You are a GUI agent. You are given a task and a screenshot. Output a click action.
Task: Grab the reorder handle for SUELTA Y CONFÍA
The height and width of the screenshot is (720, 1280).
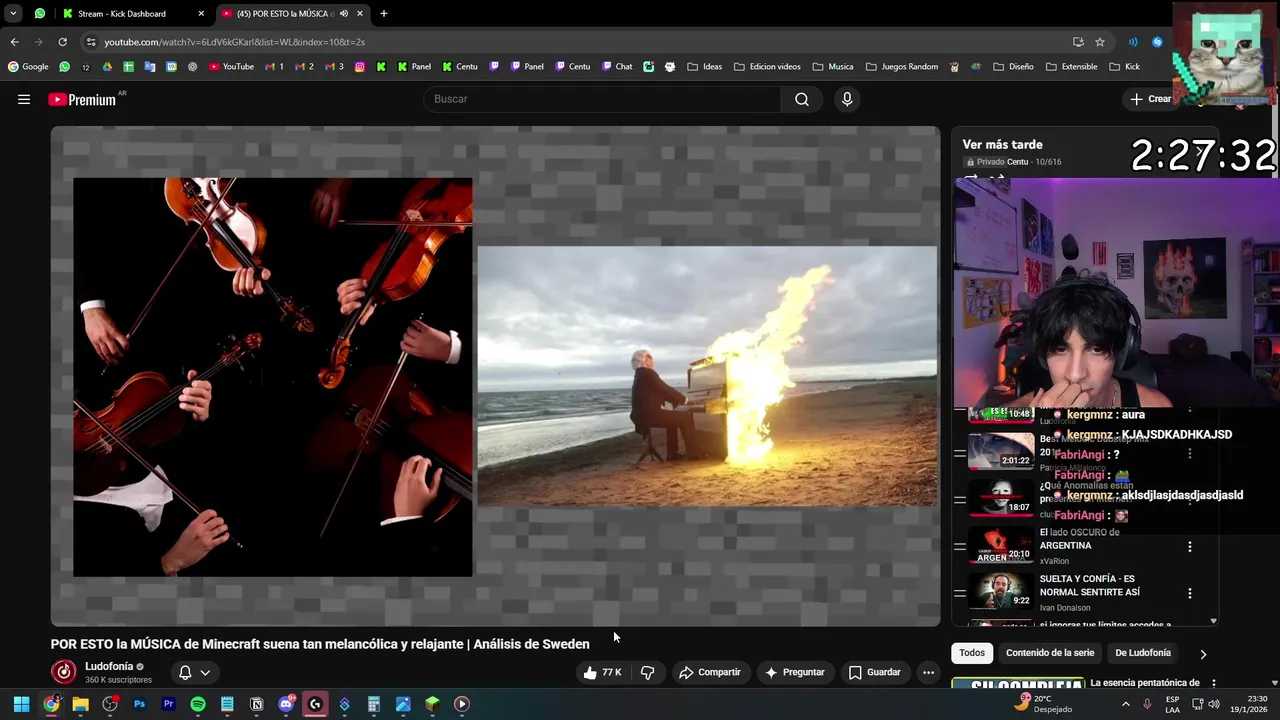click(960, 593)
